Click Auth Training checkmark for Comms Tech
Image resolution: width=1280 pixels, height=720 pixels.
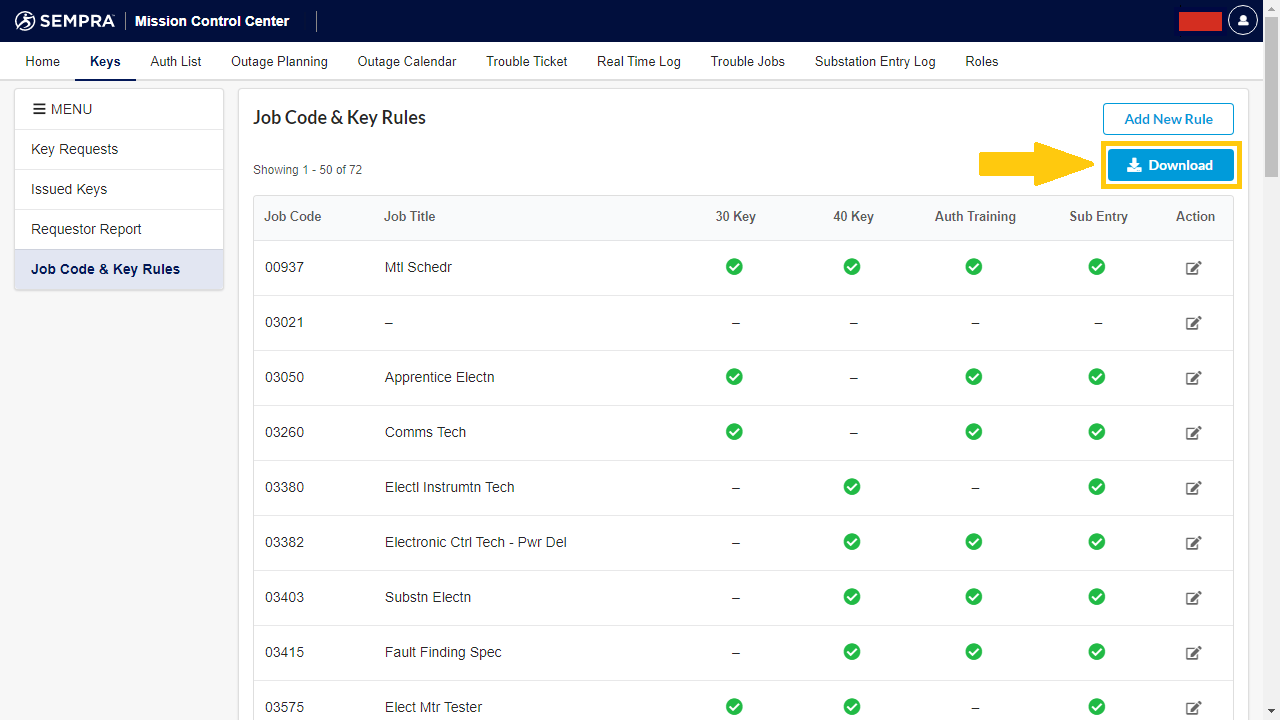pos(973,432)
